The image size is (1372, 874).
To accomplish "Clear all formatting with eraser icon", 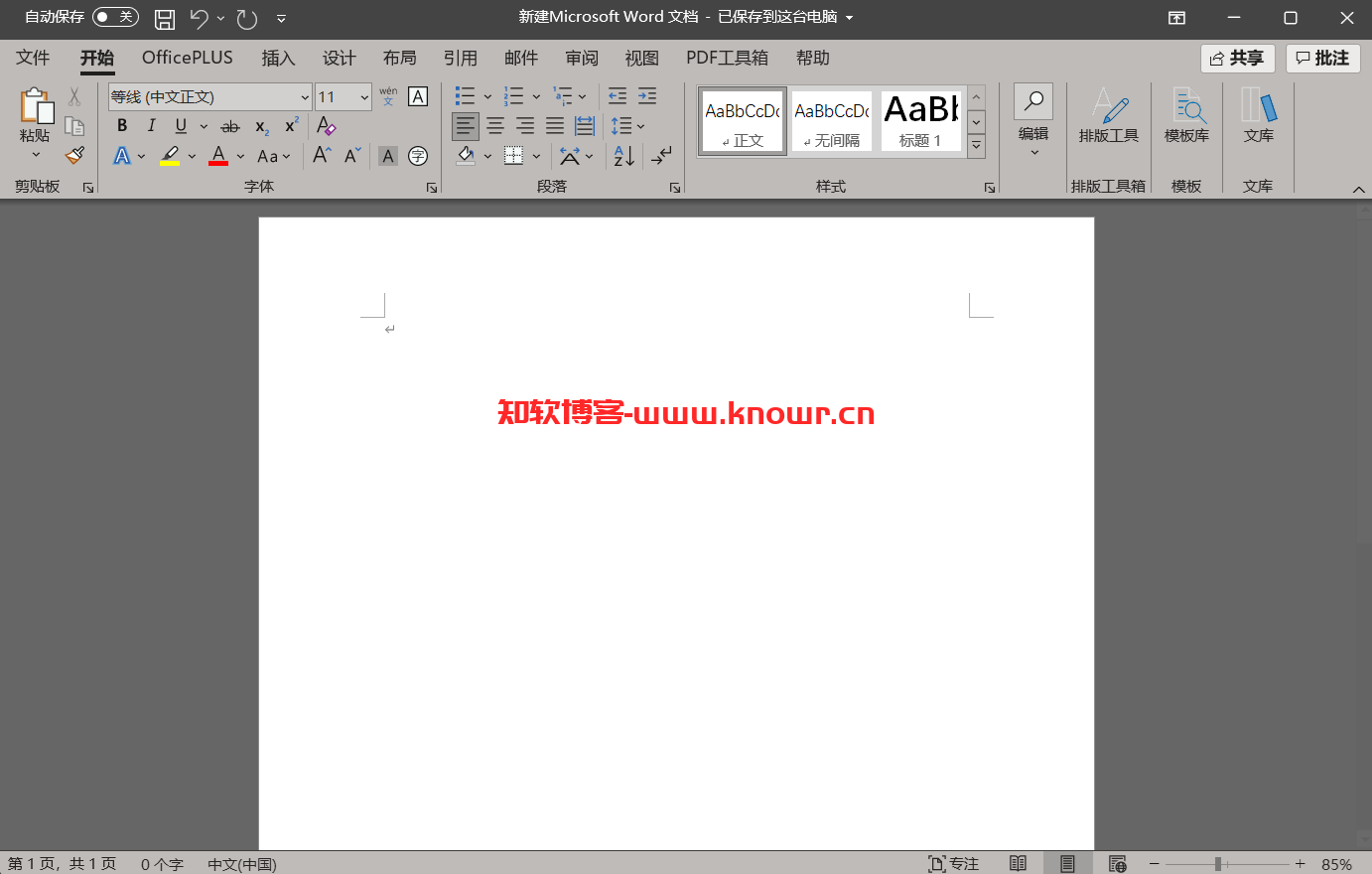I will [x=327, y=126].
